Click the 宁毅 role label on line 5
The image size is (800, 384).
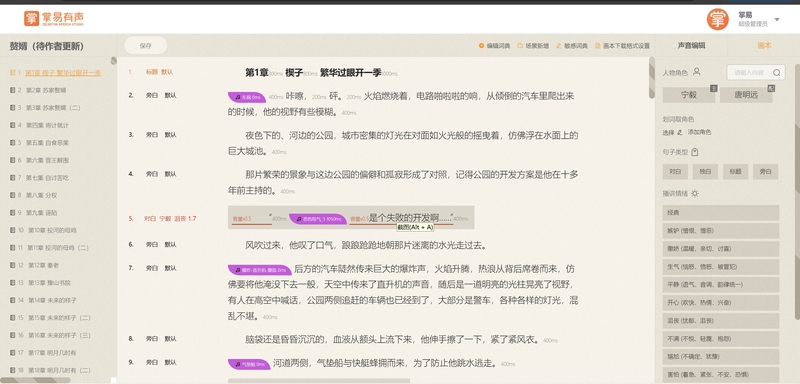[x=164, y=219]
